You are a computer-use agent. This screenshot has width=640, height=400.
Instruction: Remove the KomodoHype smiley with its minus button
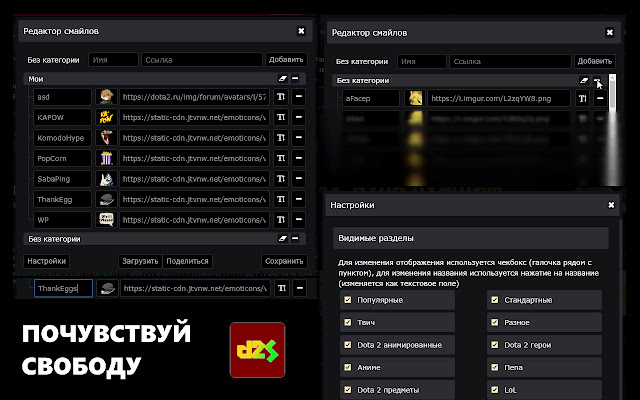tap(299, 138)
